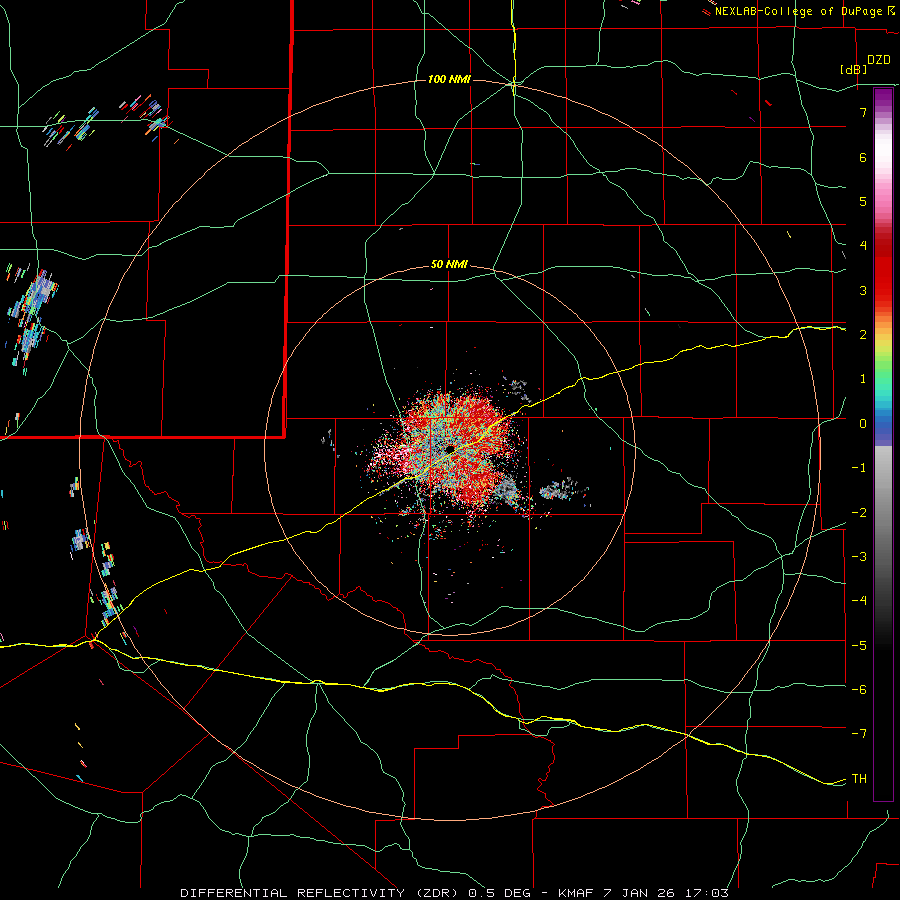Click the differential reflectivity caption at bottom

click(455, 893)
